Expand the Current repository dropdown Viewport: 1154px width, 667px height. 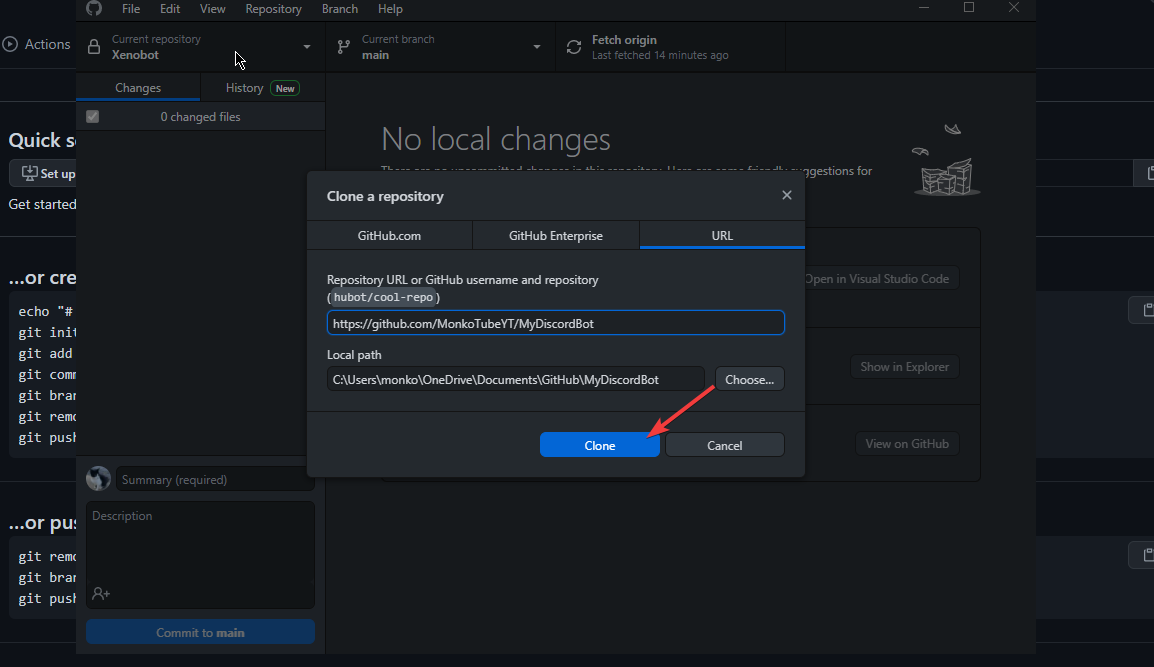click(x=307, y=47)
